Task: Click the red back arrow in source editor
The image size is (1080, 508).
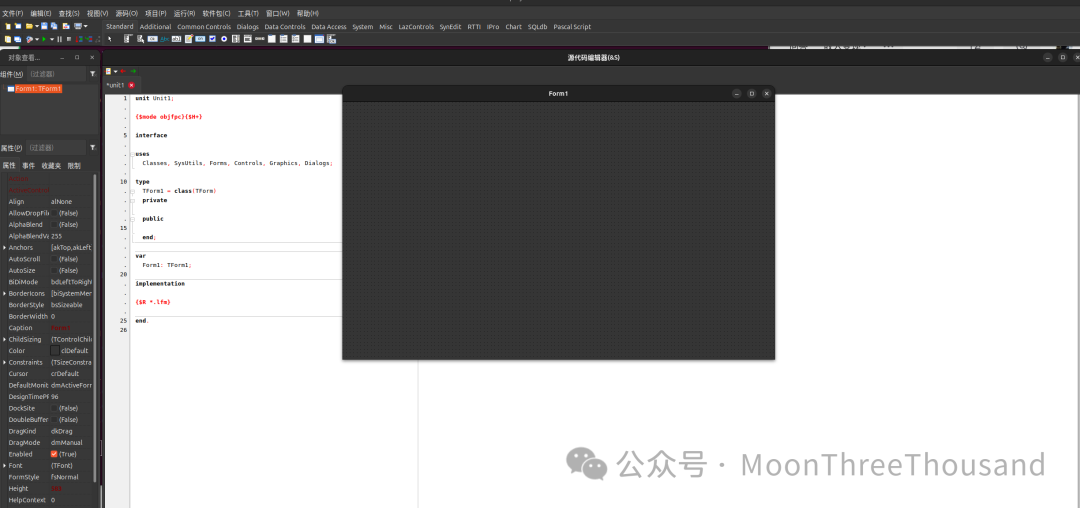Action: tap(122, 71)
